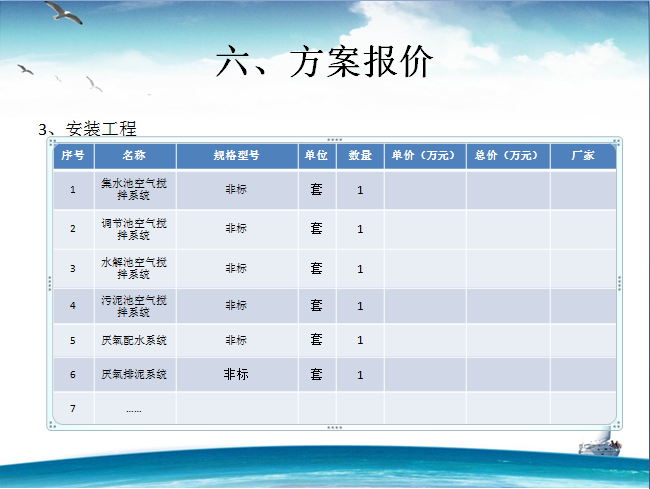Select the …… placeholder cell in row 7
This screenshot has width=650, height=489.
click(135, 409)
